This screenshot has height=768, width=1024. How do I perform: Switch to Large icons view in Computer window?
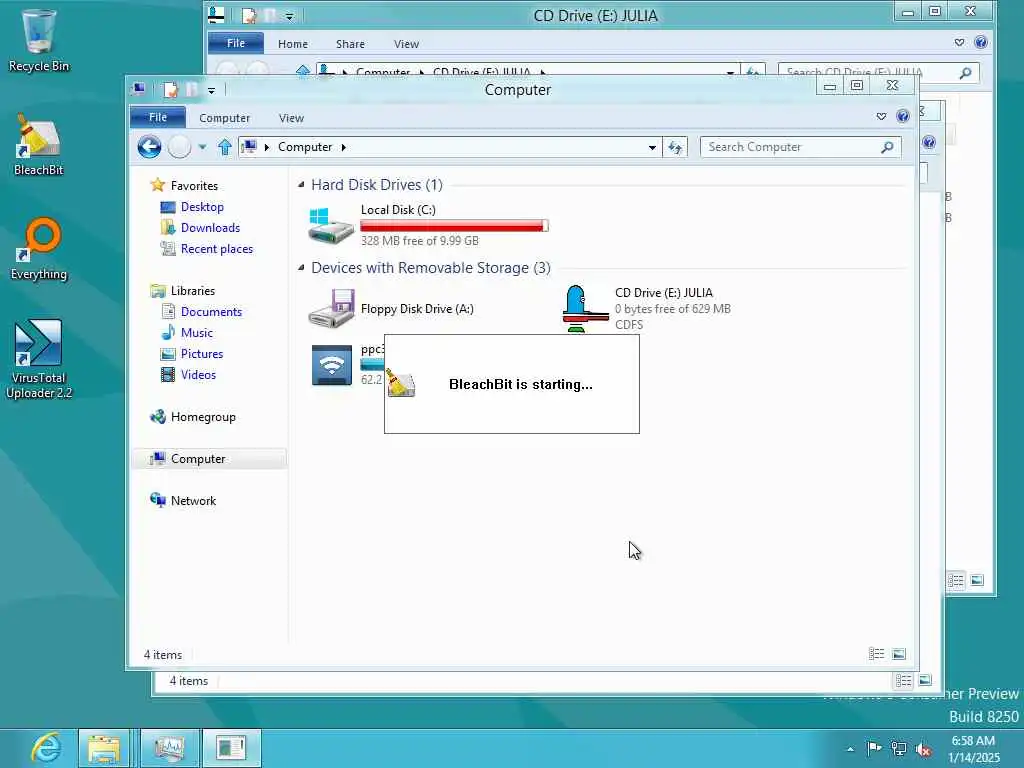[x=899, y=654]
